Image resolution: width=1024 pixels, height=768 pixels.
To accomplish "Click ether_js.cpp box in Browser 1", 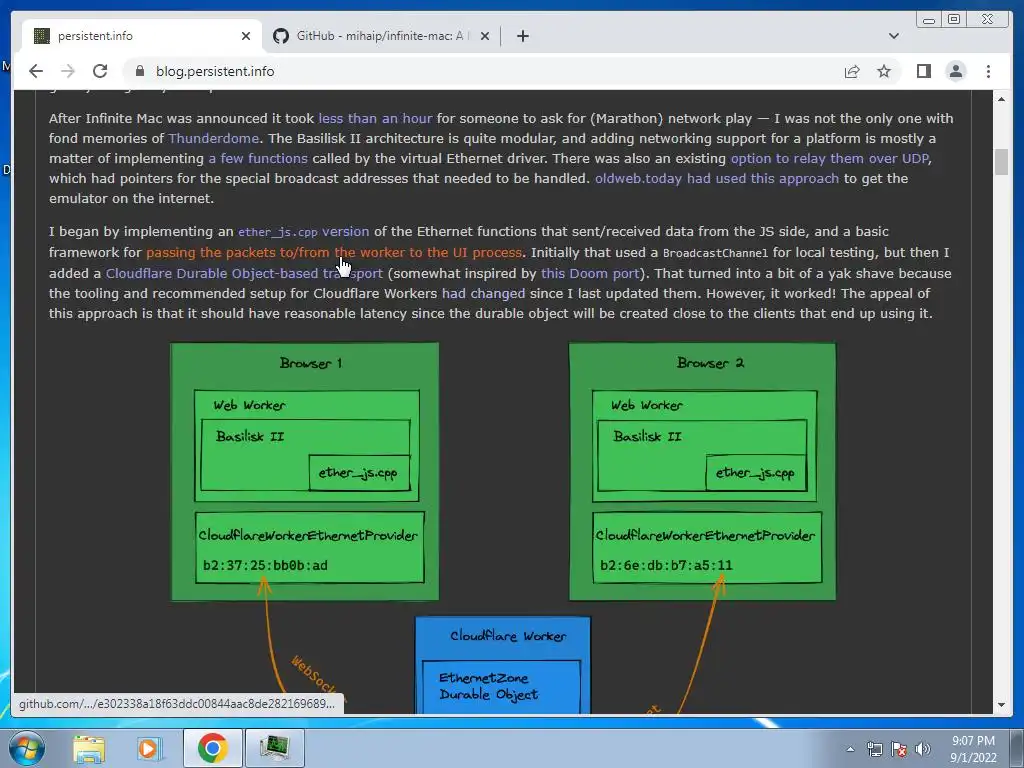I will point(359,473).
